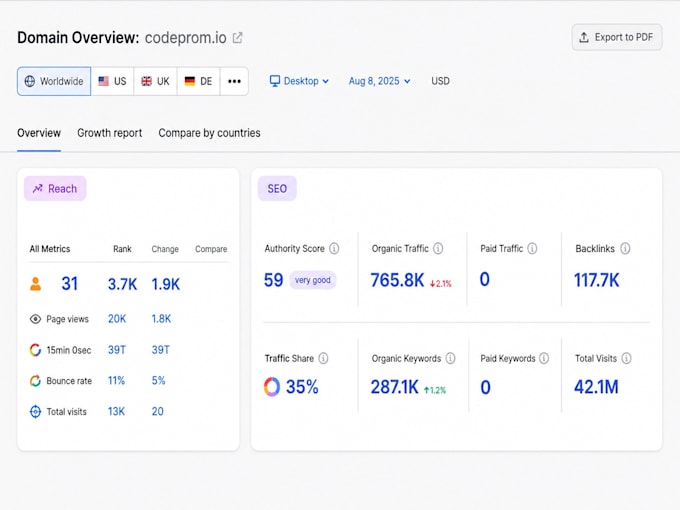Click the All Metrics header
Screen dimensions: 680x510
click(50, 249)
